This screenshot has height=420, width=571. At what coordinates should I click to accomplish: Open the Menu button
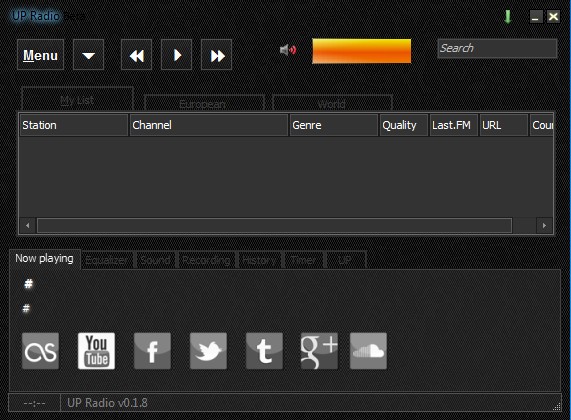pyautogui.click(x=40, y=55)
